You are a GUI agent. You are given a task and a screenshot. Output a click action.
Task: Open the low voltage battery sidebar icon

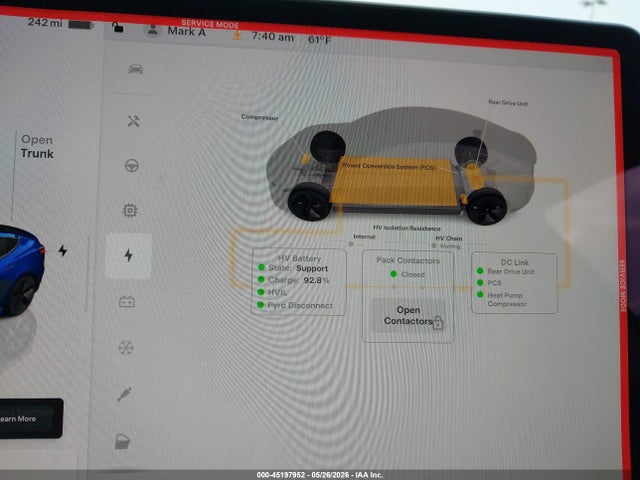(x=127, y=302)
